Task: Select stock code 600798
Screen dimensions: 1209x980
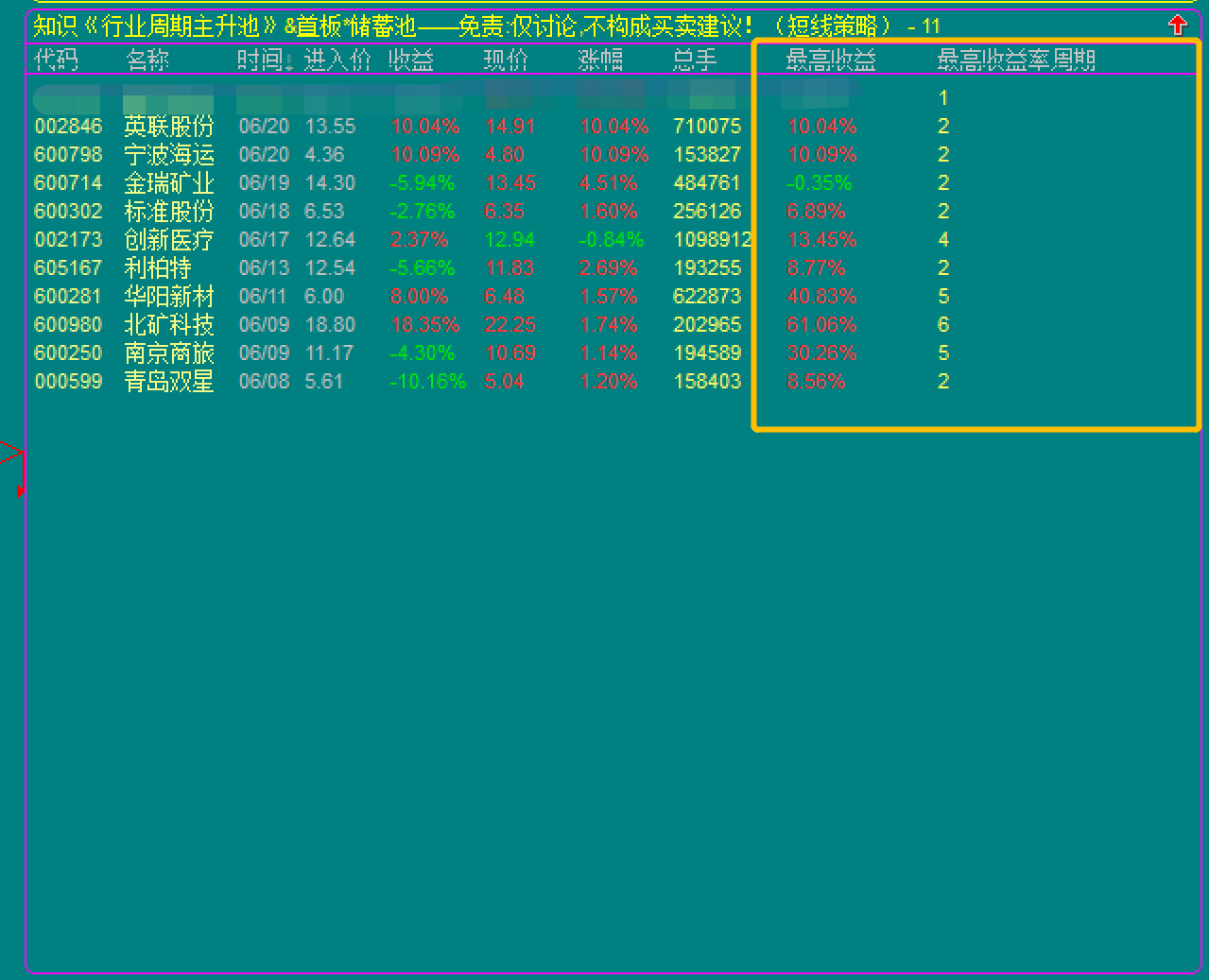Action: (68, 155)
